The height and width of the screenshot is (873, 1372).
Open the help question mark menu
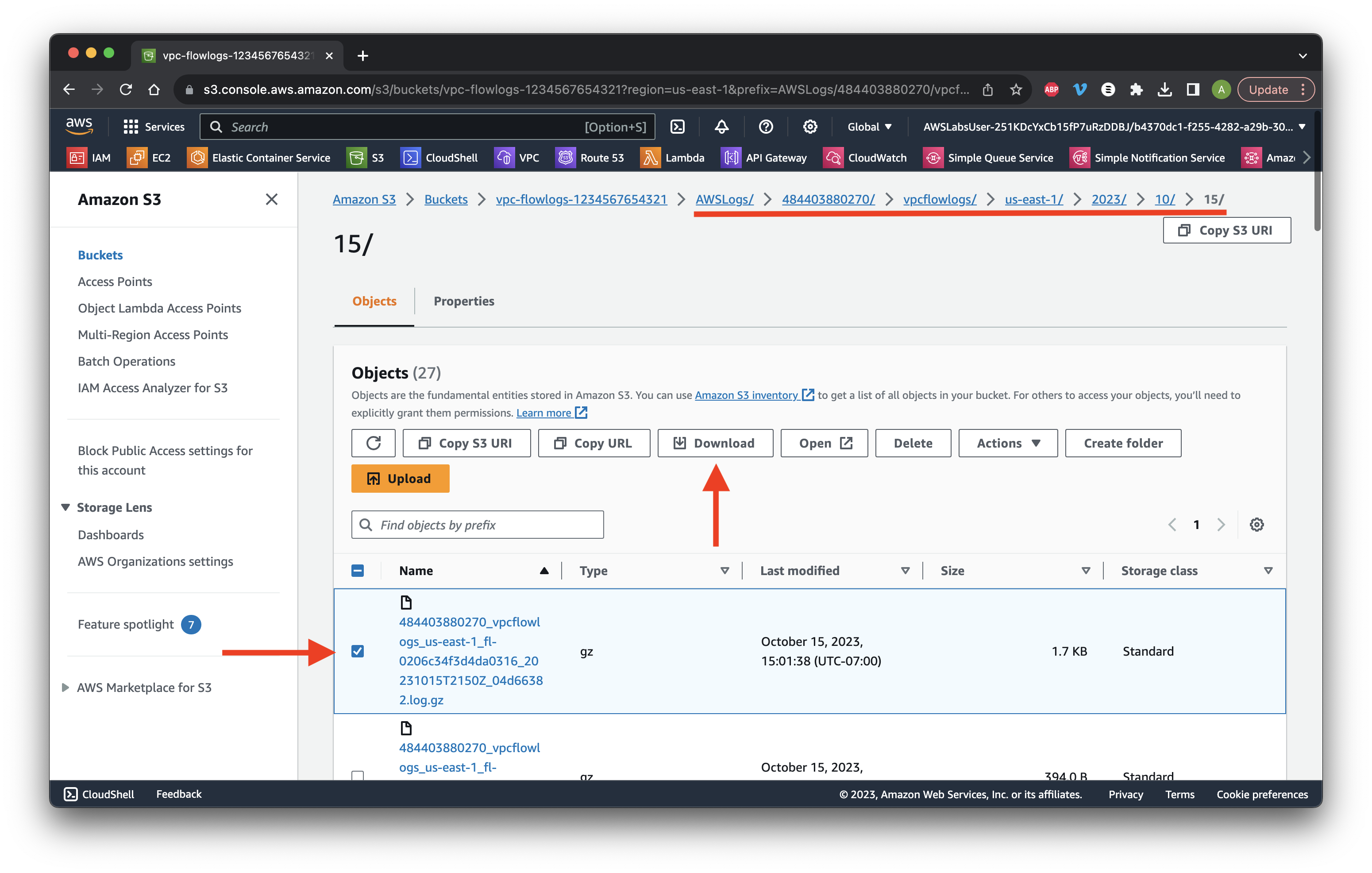766,127
